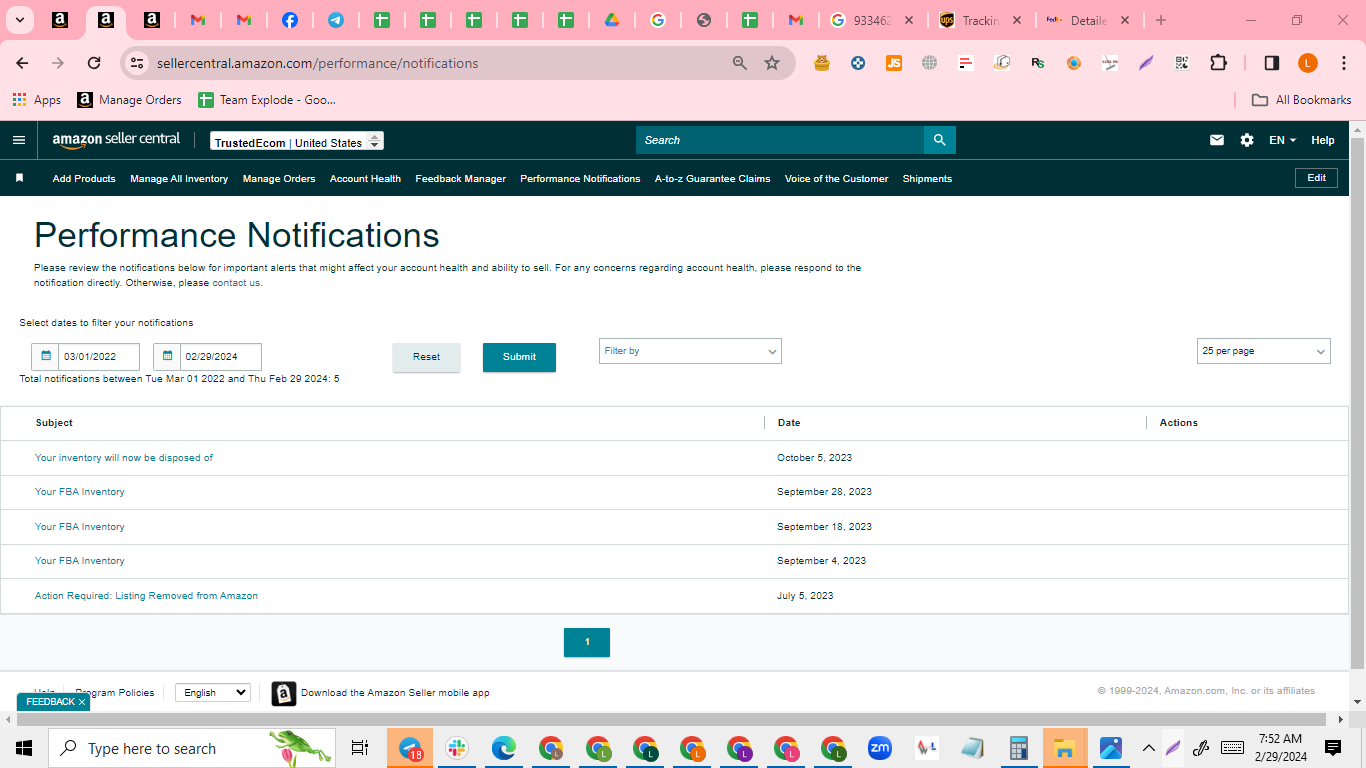1366x768 pixels.
Task: Click the Seller Central search field
Action: (780, 140)
